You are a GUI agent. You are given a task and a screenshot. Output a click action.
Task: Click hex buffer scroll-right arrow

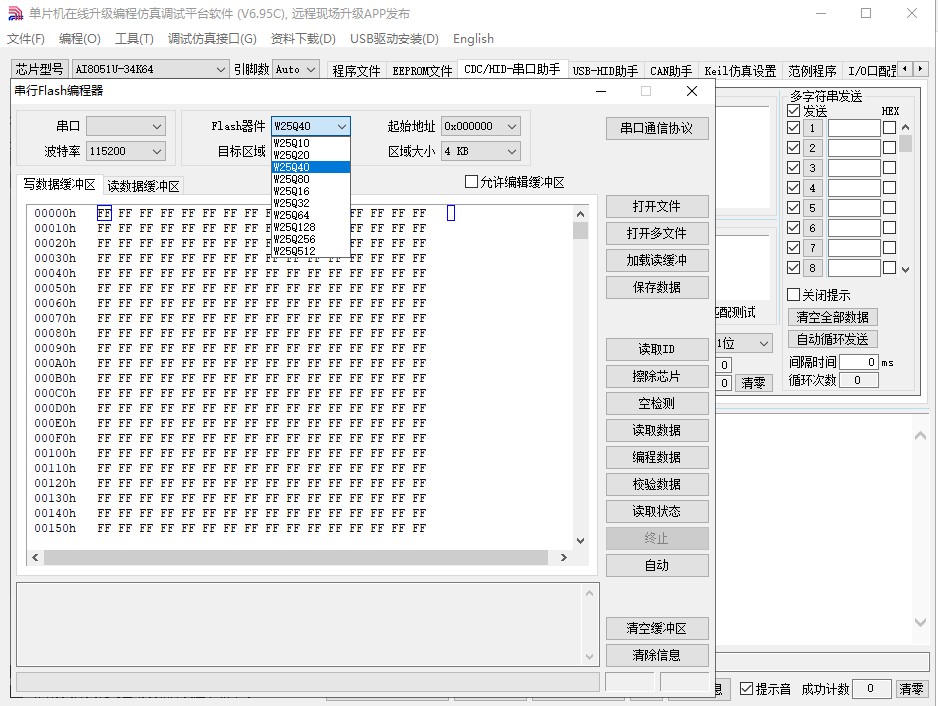[565, 557]
